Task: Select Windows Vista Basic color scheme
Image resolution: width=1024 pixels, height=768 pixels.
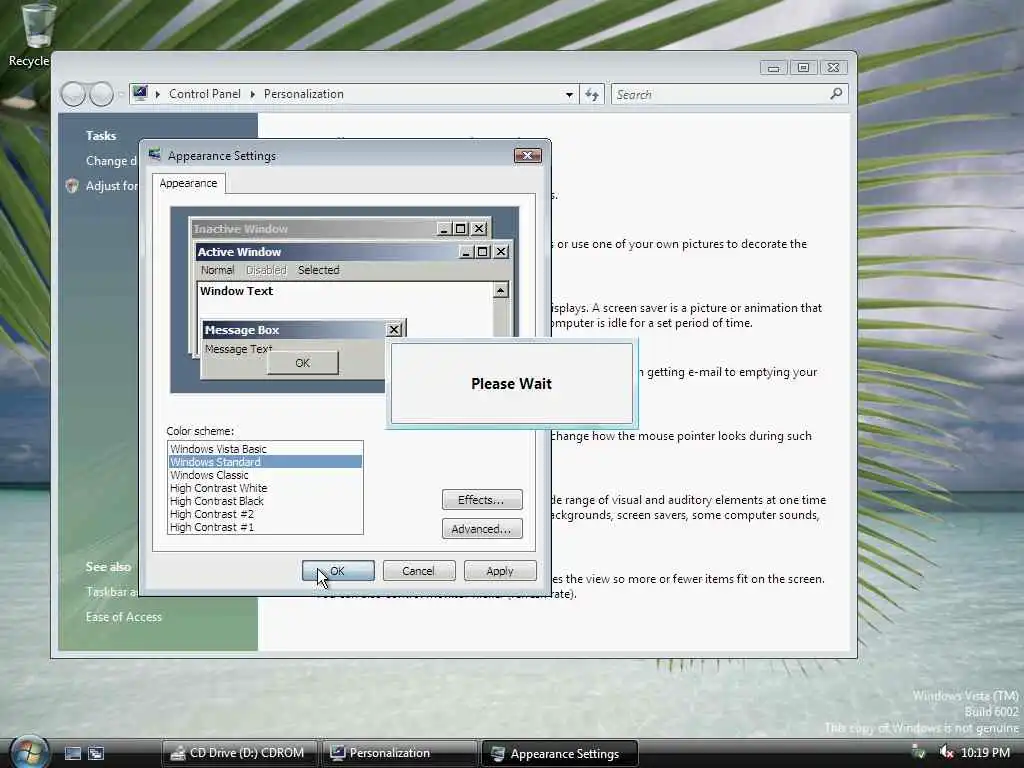Action: [264, 449]
